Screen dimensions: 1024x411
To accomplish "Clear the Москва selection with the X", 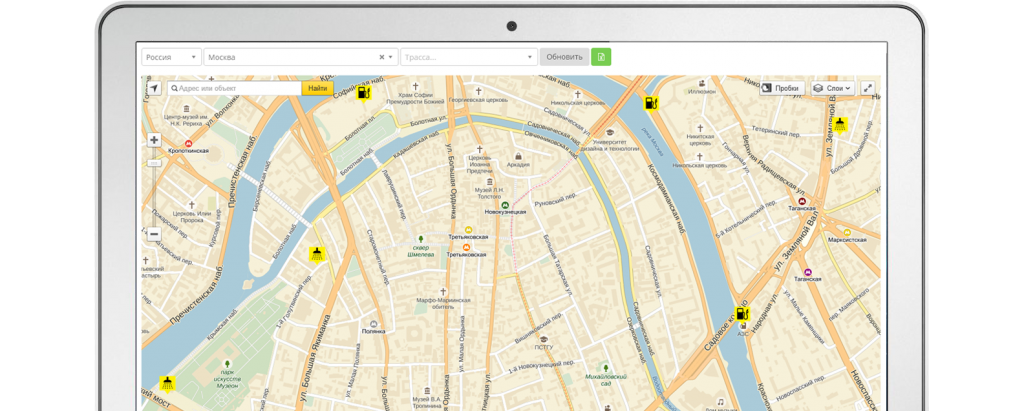I will [381, 57].
